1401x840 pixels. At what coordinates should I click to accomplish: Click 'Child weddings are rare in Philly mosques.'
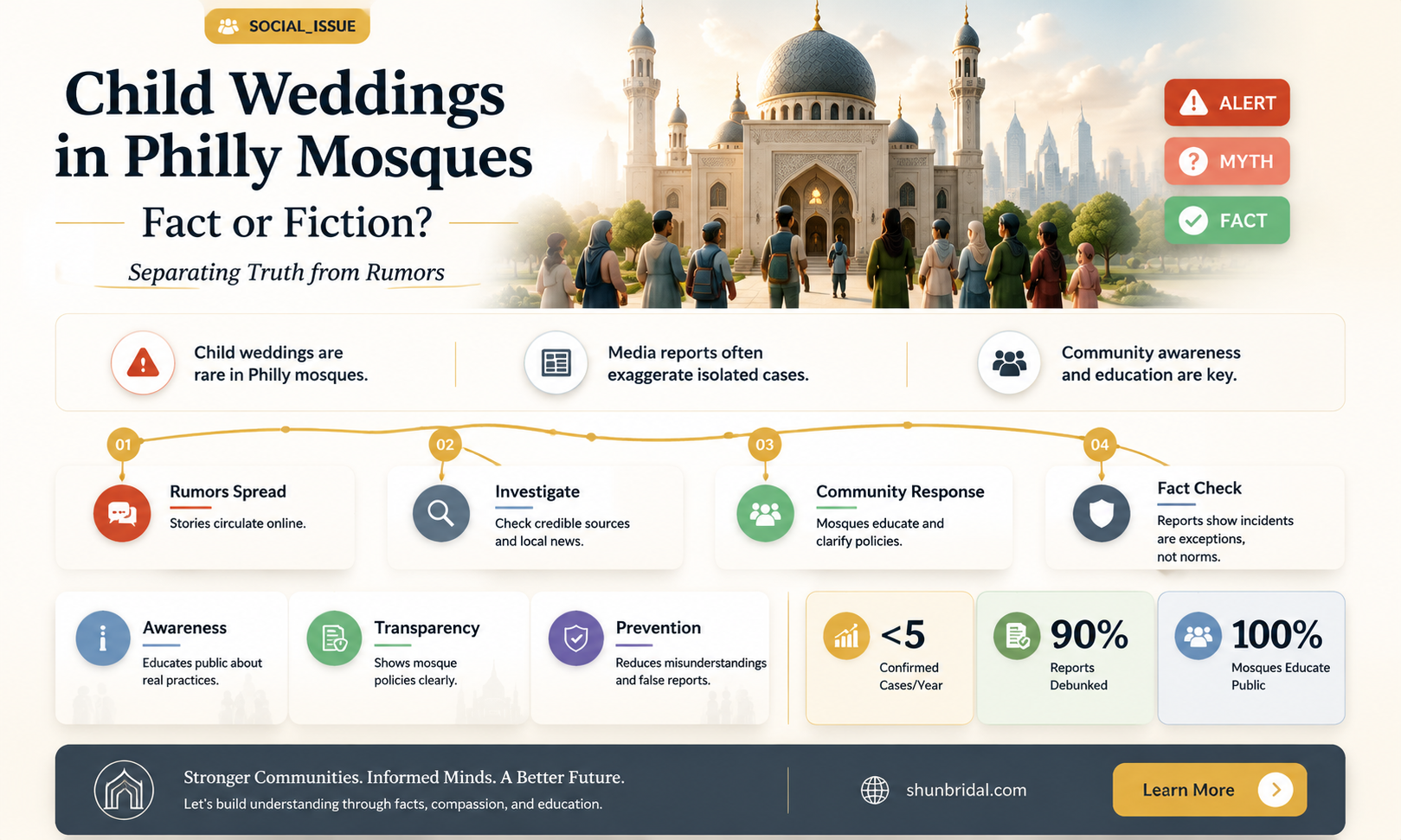click(280, 363)
